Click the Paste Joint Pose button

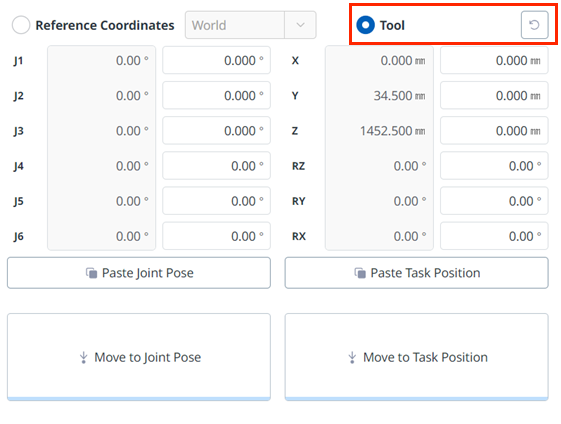139,273
